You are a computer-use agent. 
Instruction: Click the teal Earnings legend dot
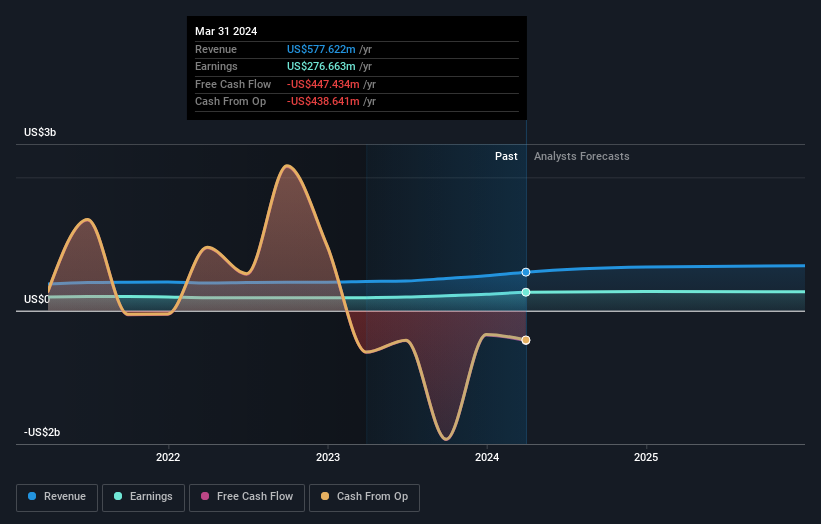118,496
